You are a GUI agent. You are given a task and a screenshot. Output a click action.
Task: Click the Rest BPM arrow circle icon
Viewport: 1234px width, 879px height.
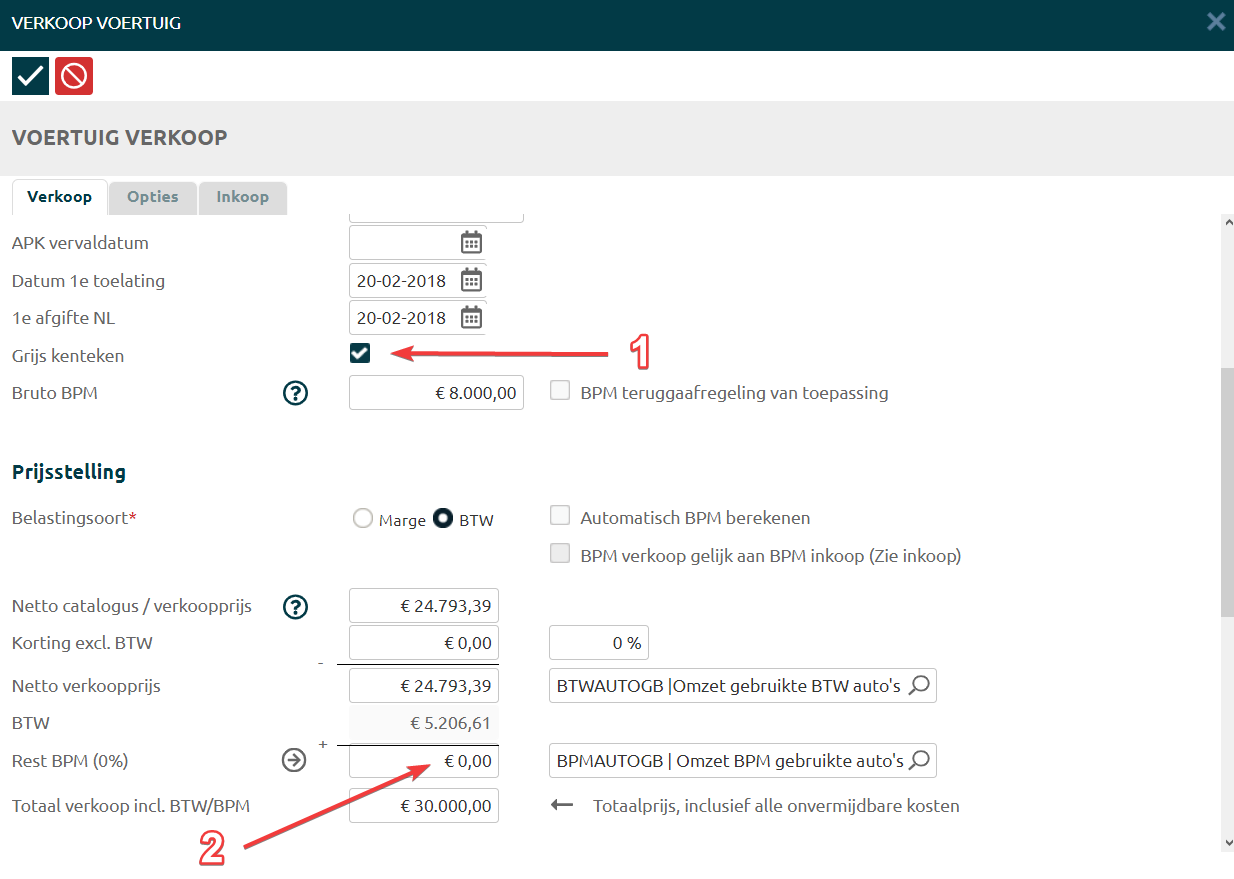coord(294,761)
